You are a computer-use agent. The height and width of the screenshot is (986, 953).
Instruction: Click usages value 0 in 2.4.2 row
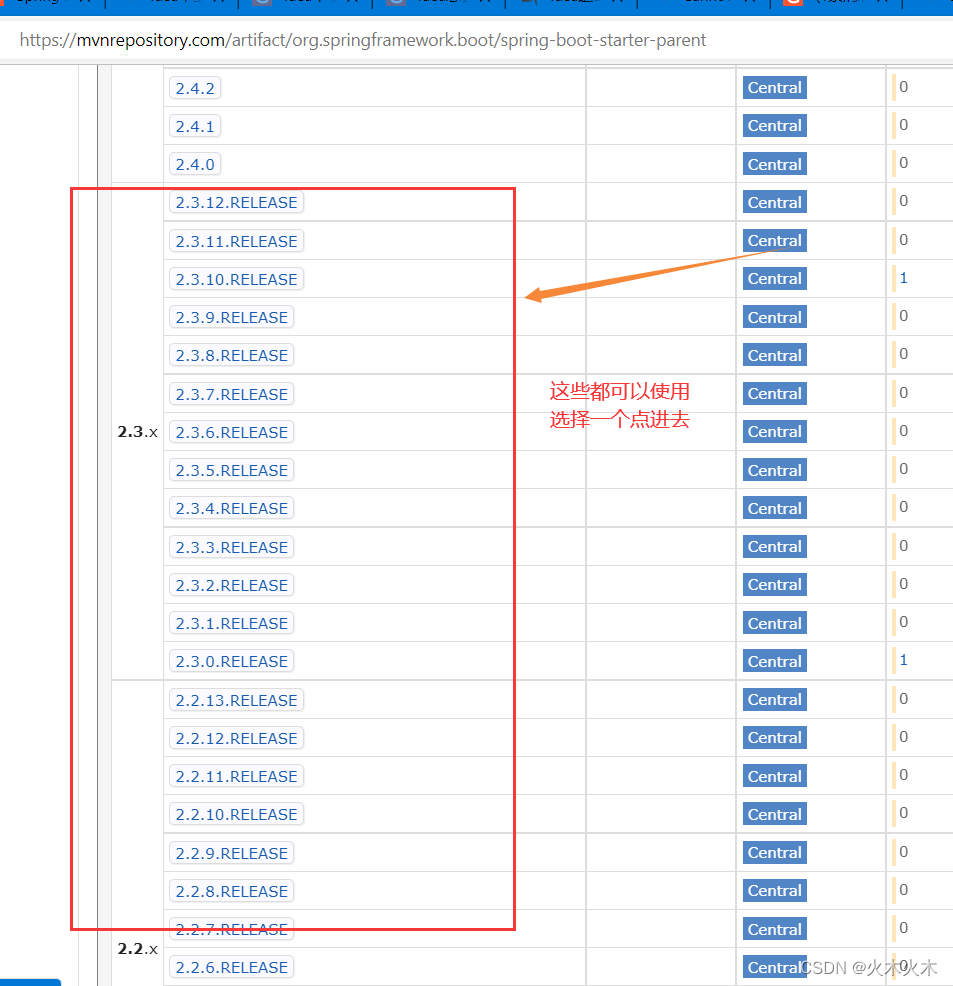[x=903, y=87]
